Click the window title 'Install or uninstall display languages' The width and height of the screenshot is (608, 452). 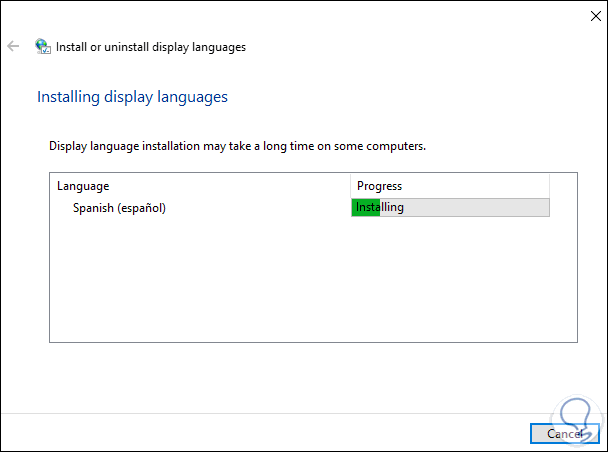(x=151, y=46)
